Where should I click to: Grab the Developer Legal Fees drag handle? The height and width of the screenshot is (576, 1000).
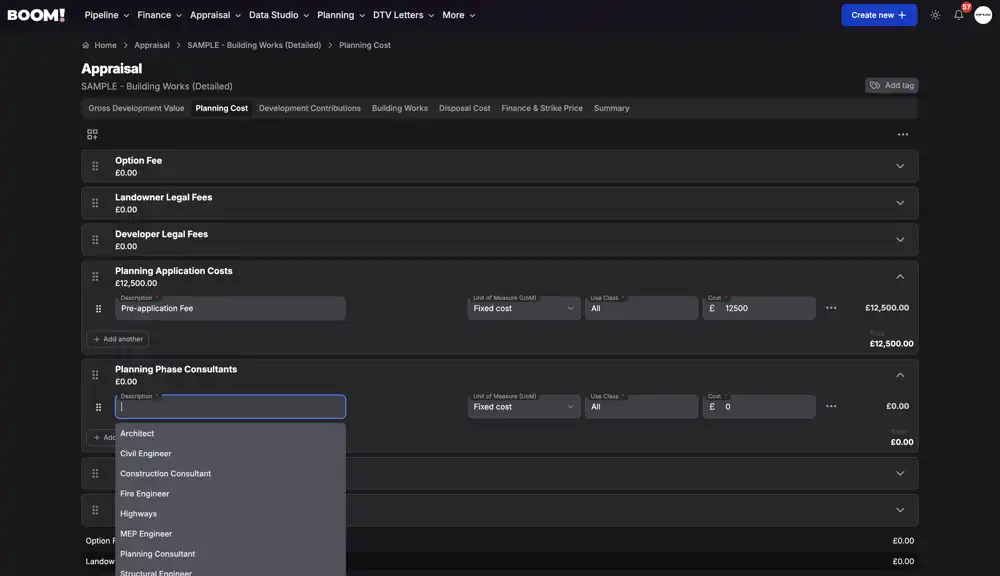[x=95, y=240]
